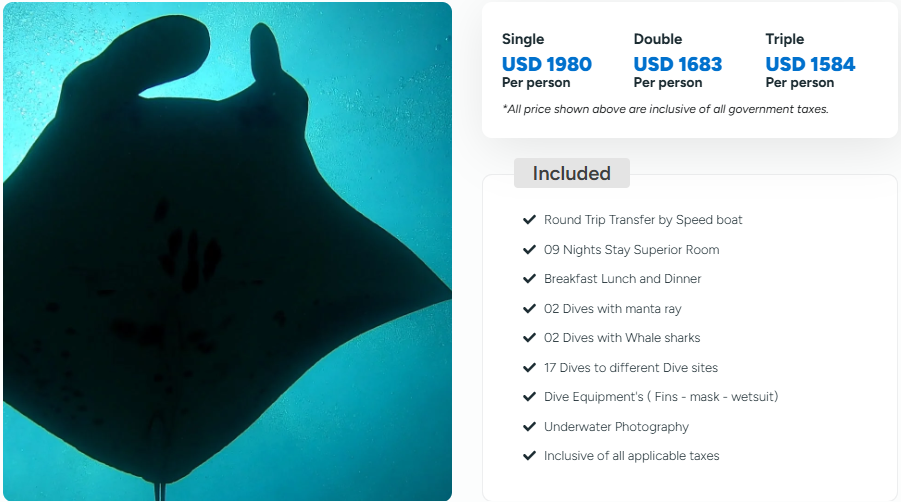
Task: Pick the Triple price USD 1584
Action: (810, 64)
